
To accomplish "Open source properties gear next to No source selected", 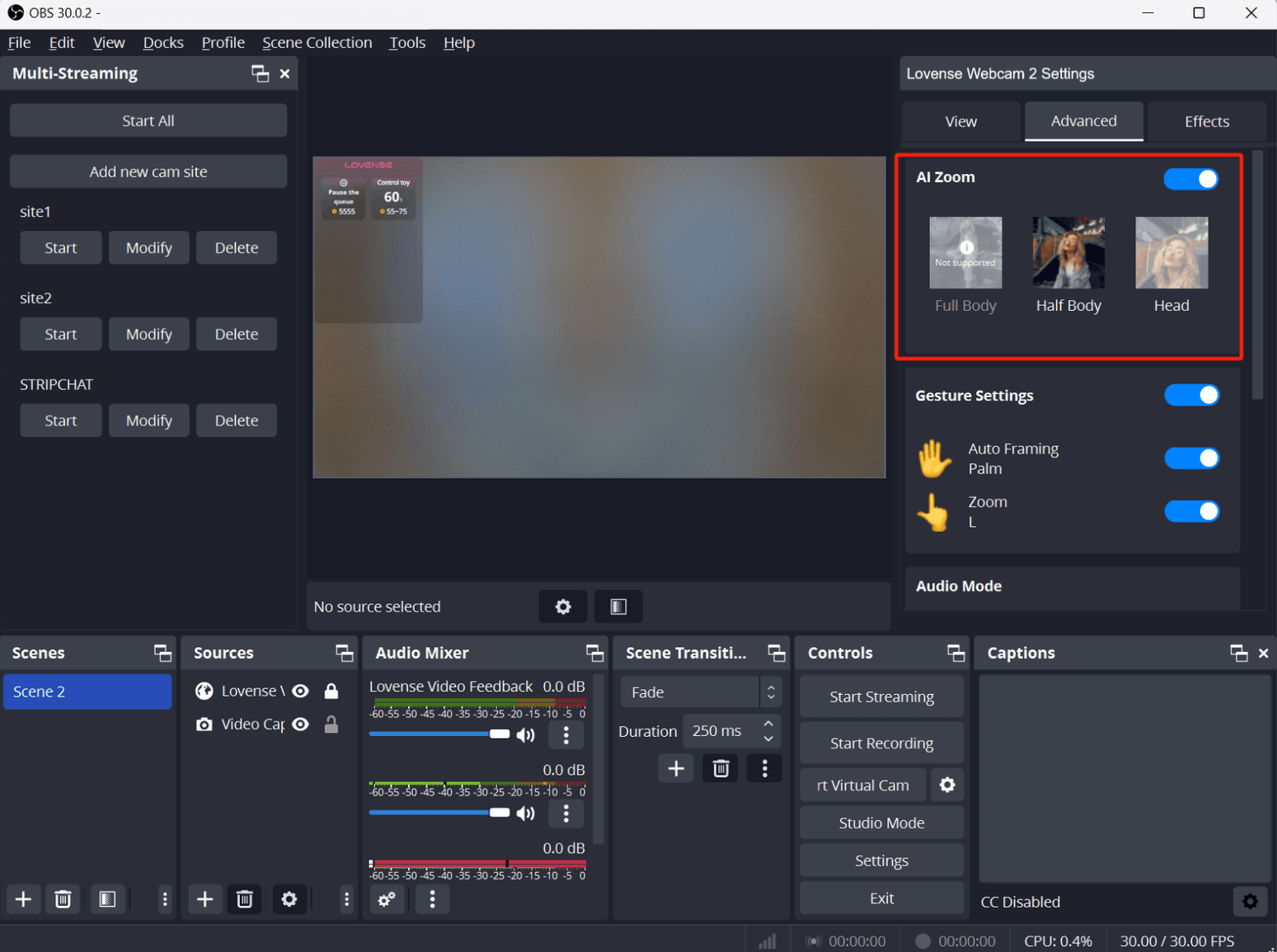I will coord(563,607).
